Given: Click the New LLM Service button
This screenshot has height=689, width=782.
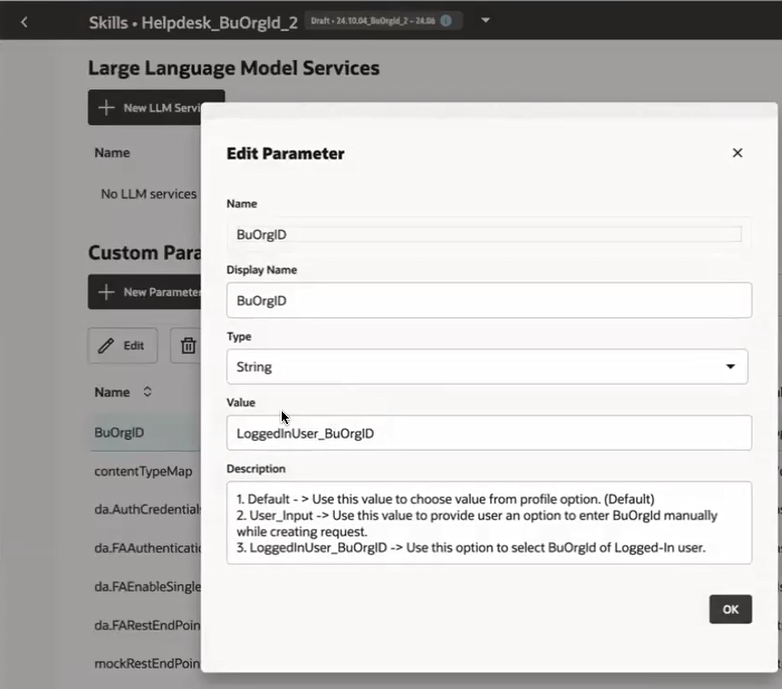Looking at the screenshot, I should pos(156,108).
